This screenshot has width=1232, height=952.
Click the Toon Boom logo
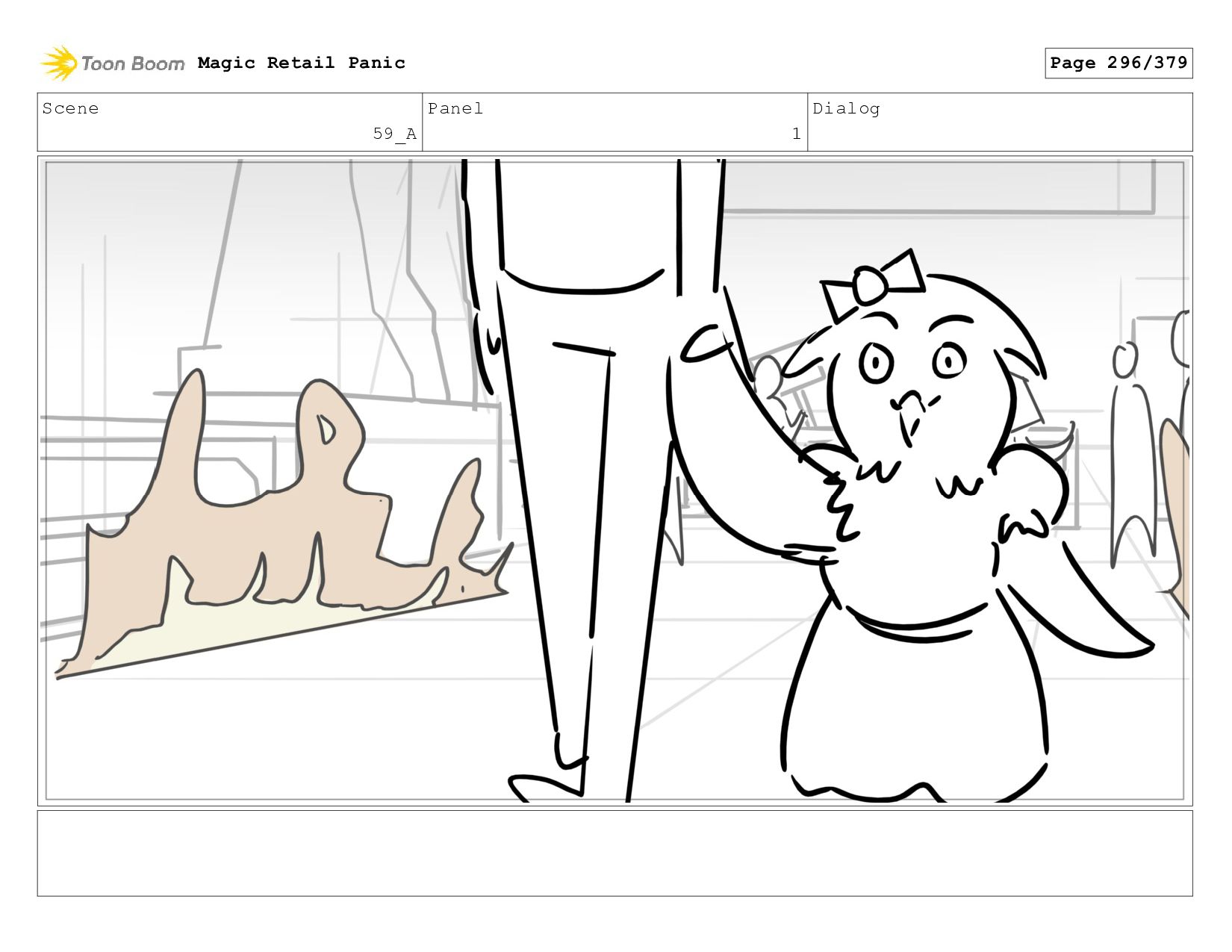point(112,63)
